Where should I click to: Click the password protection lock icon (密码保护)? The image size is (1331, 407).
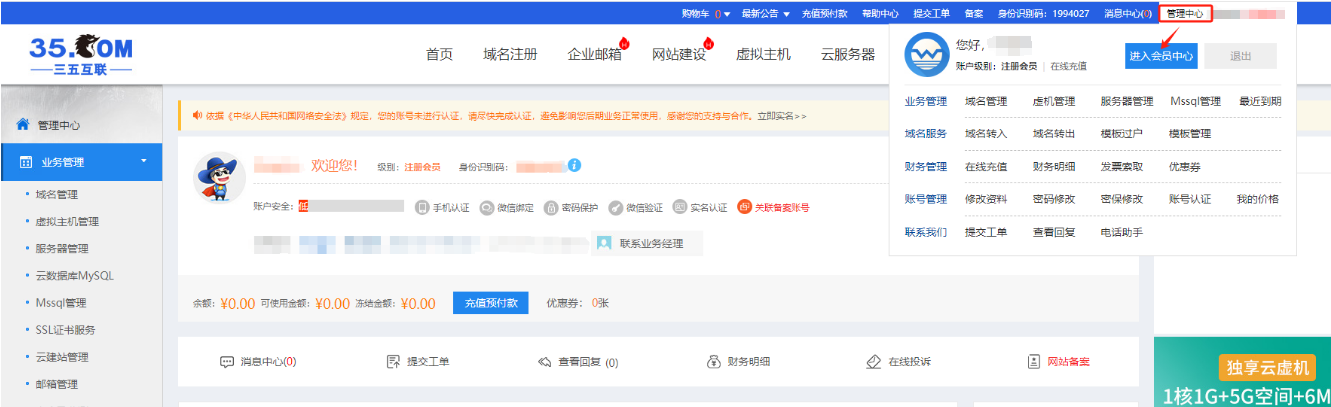point(551,208)
